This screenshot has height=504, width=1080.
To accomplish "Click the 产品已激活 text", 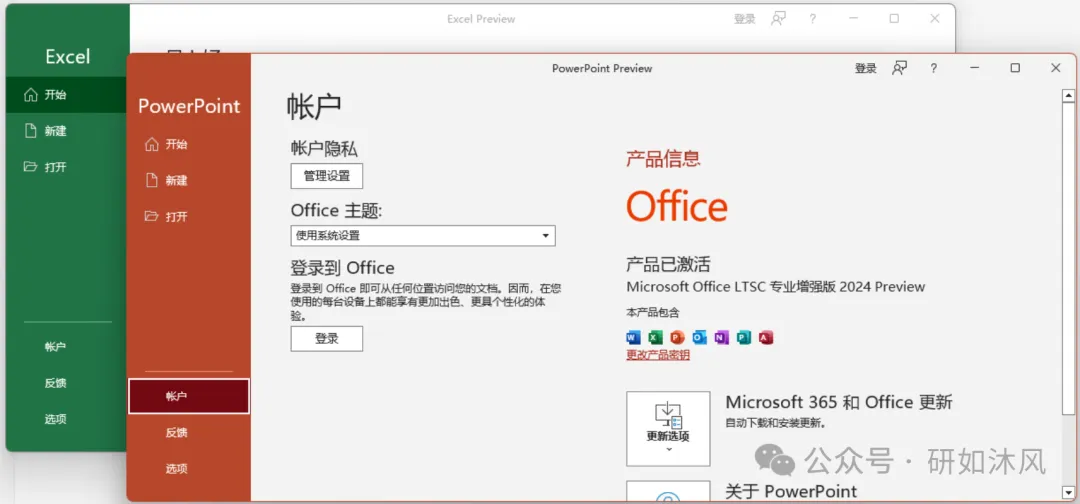I will [x=668, y=264].
